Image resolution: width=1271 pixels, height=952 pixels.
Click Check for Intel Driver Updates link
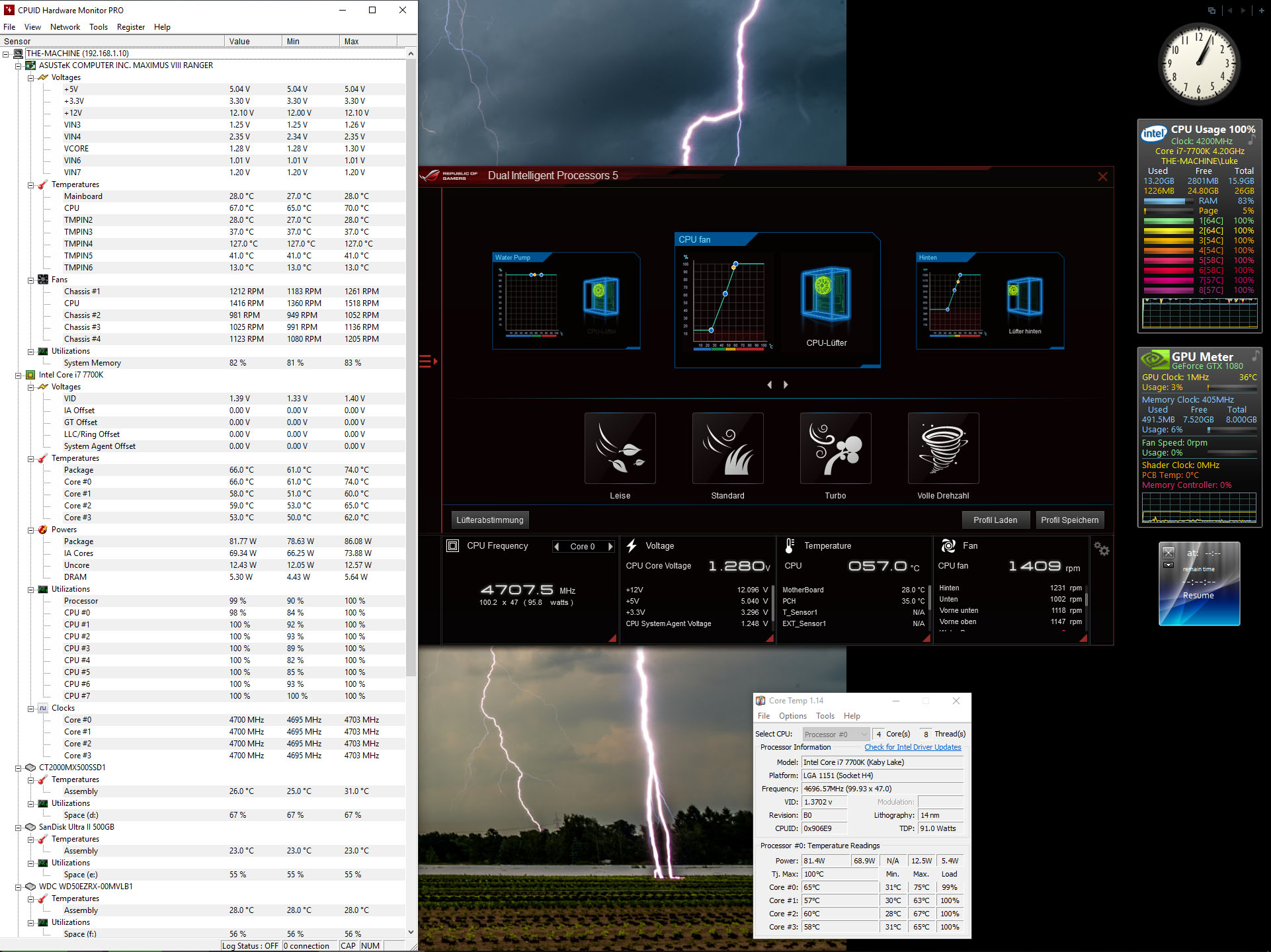(912, 747)
